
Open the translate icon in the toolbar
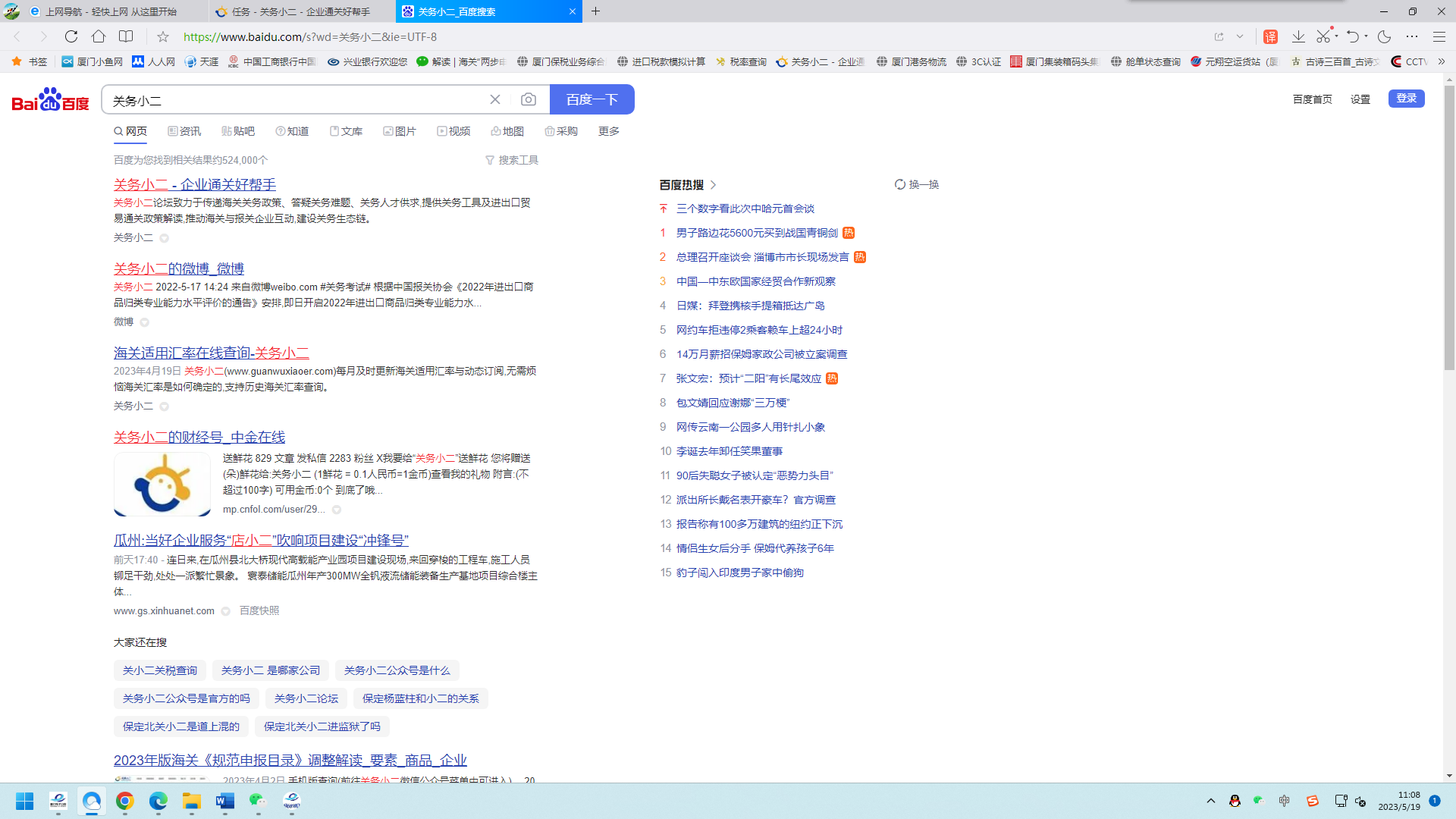[1271, 36]
